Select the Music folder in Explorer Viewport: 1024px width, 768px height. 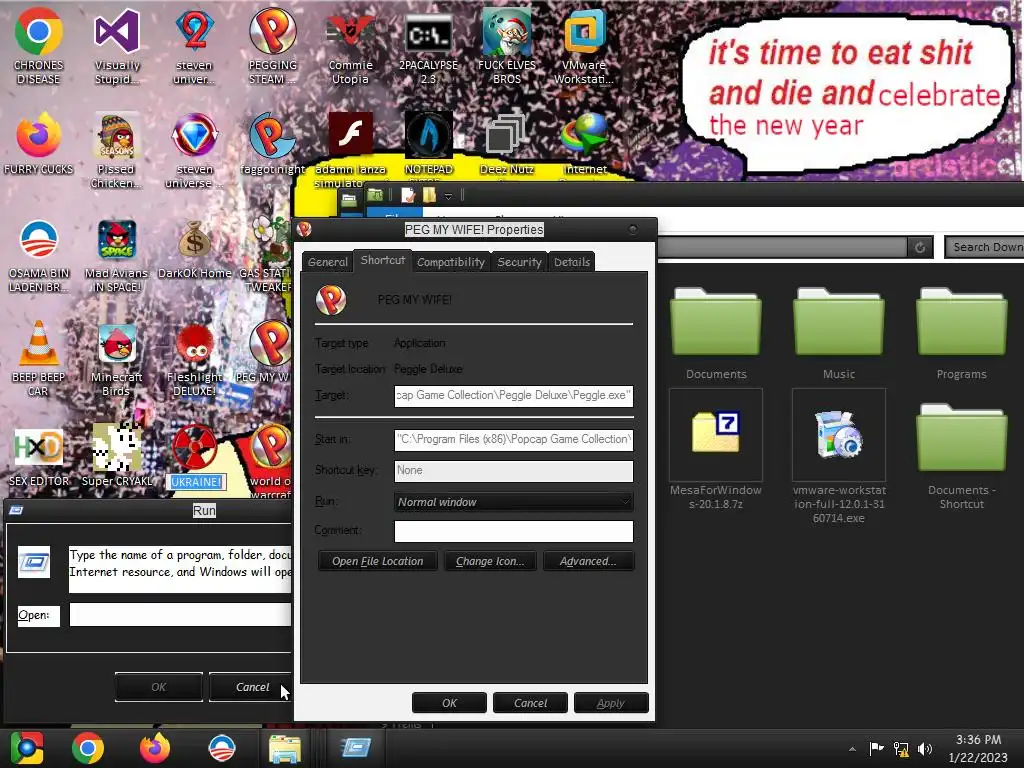[839, 333]
